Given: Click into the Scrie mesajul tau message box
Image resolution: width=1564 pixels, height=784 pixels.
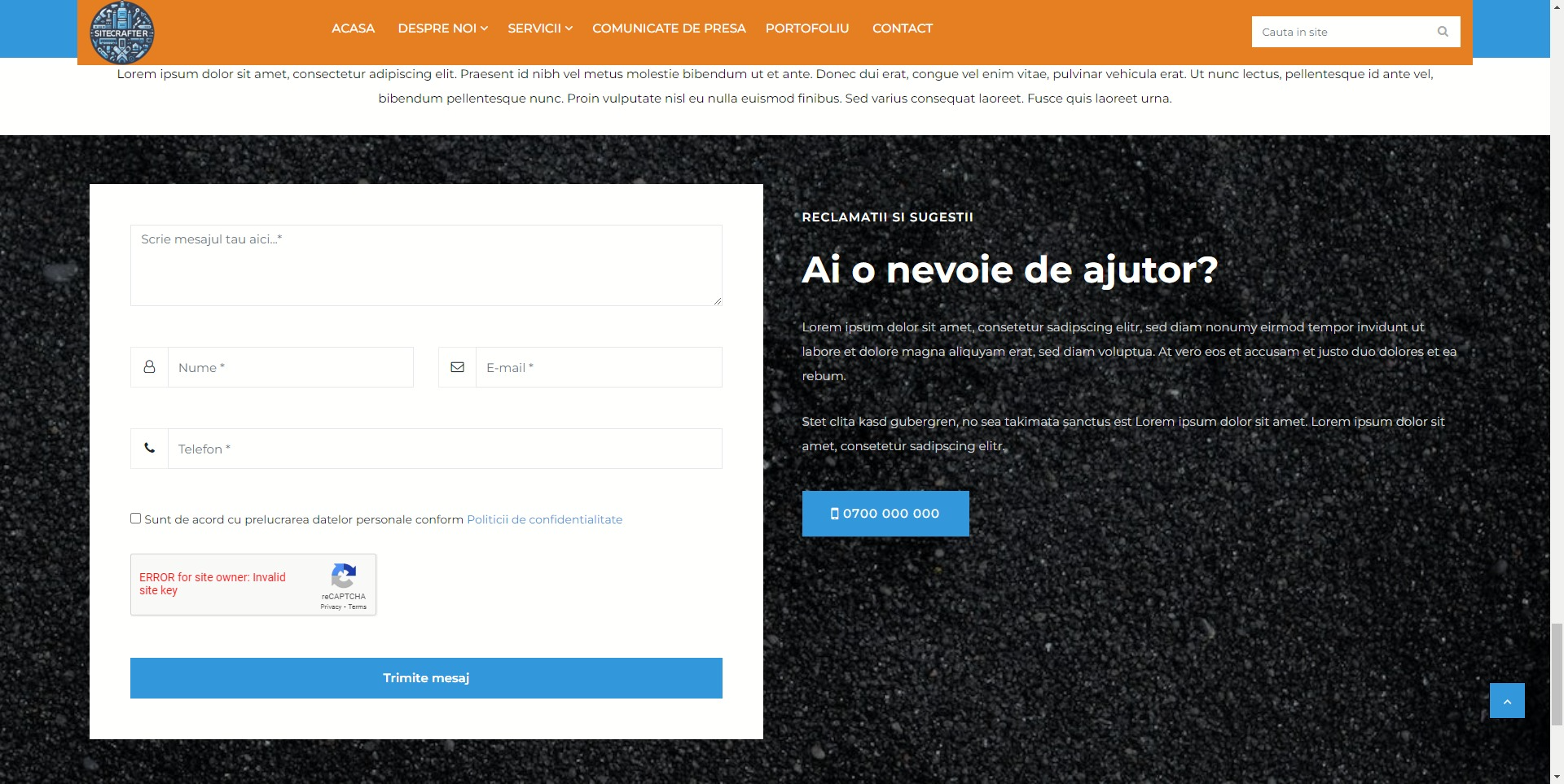Looking at the screenshot, I should pos(426,265).
